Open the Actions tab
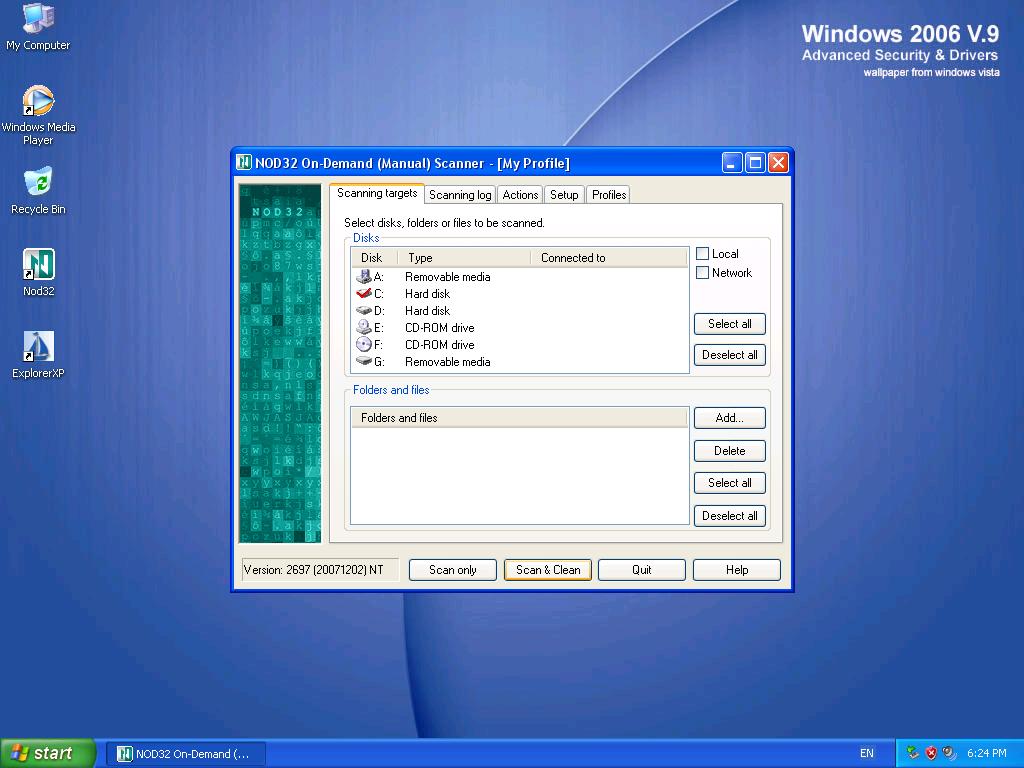 pyautogui.click(x=520, y=195)
